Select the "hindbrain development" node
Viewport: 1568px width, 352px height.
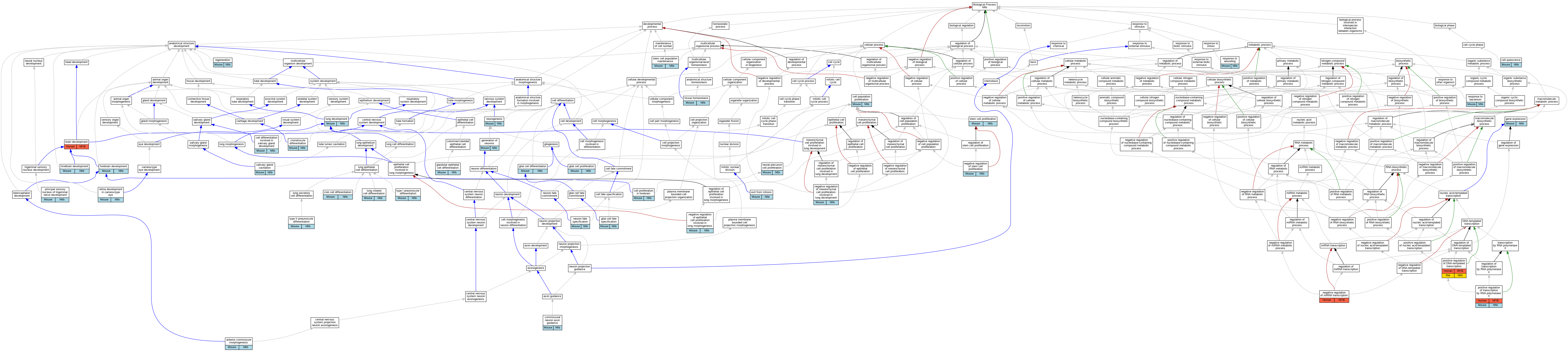click(74, 169)
